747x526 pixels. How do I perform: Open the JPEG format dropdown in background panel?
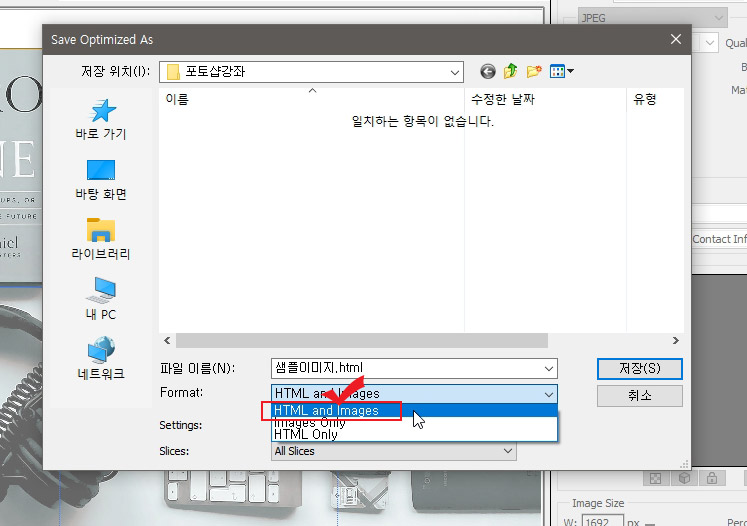[652, 18]
